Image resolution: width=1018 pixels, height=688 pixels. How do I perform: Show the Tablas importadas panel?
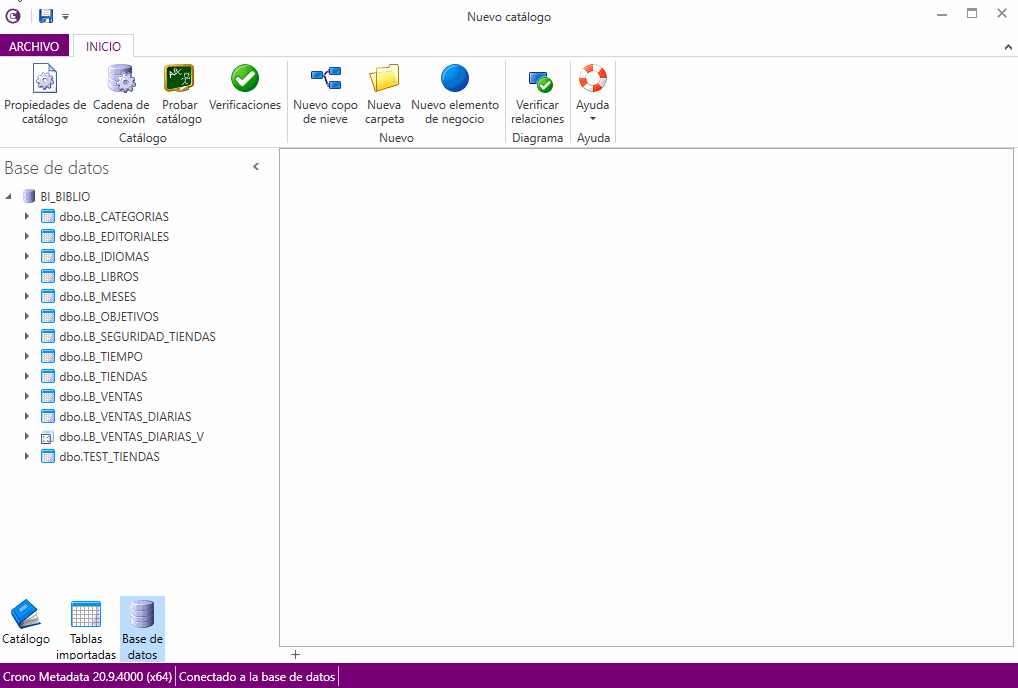(x=86, y=630)
